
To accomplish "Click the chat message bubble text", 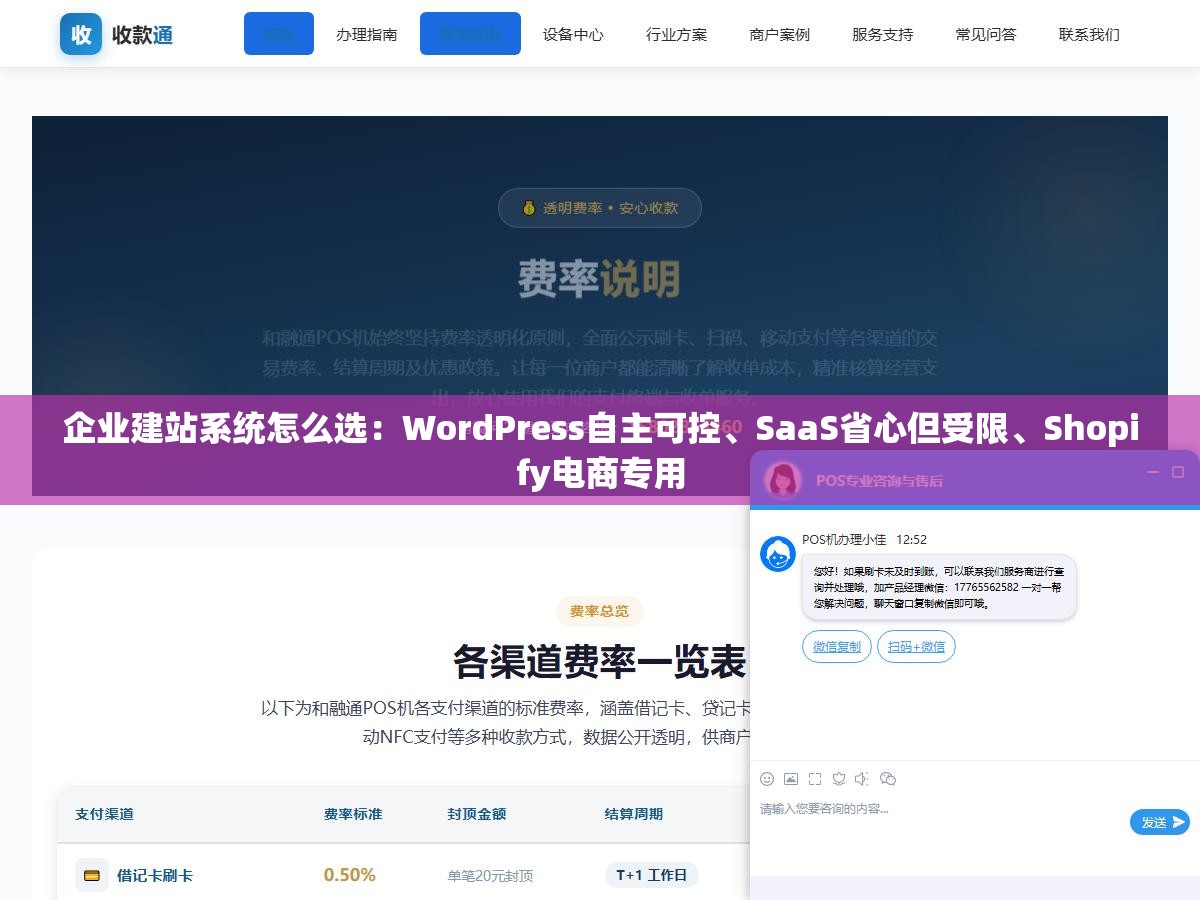I will click(x=938, y=587).
